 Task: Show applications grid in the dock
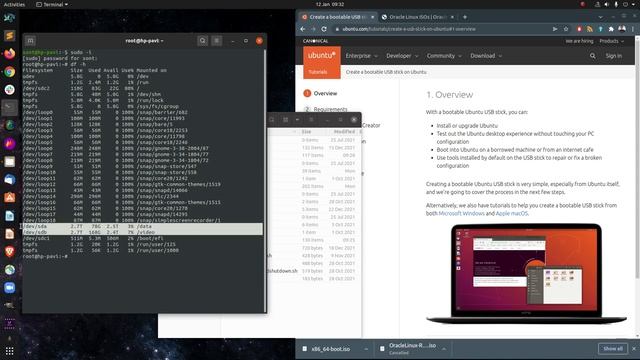[x=9, y=351]
